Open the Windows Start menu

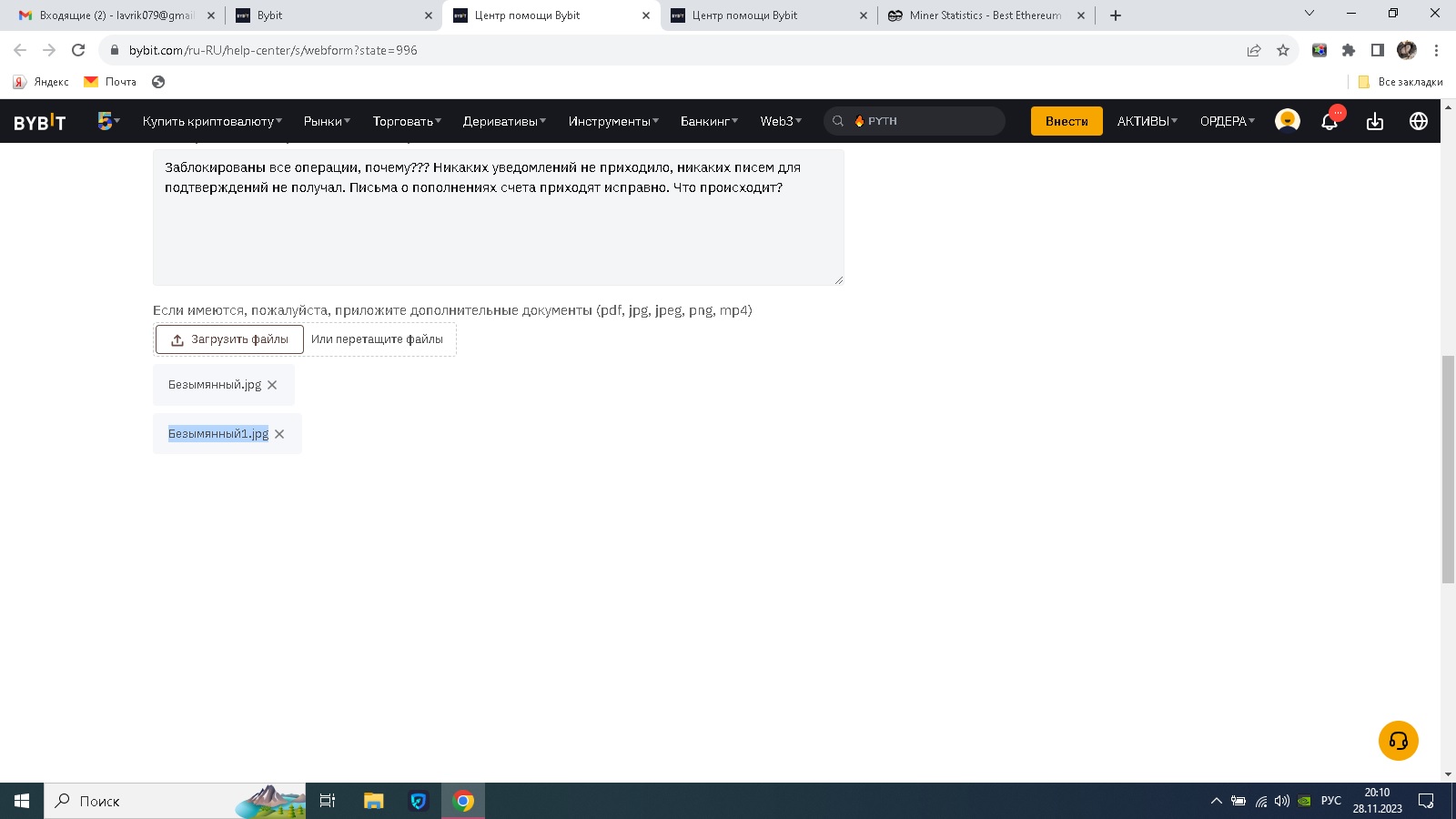point(22,801)
